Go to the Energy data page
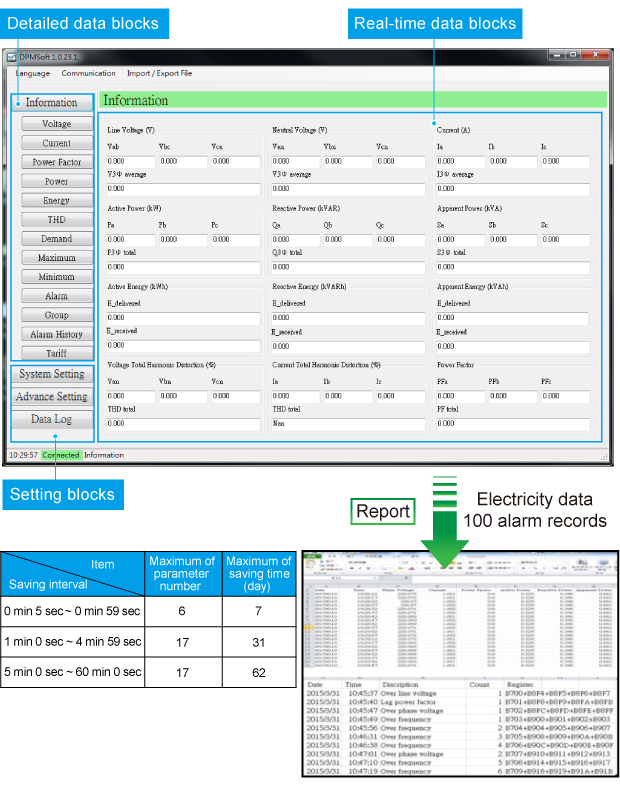The height and width of the screenshot is (793, 620). click(56, 201)
